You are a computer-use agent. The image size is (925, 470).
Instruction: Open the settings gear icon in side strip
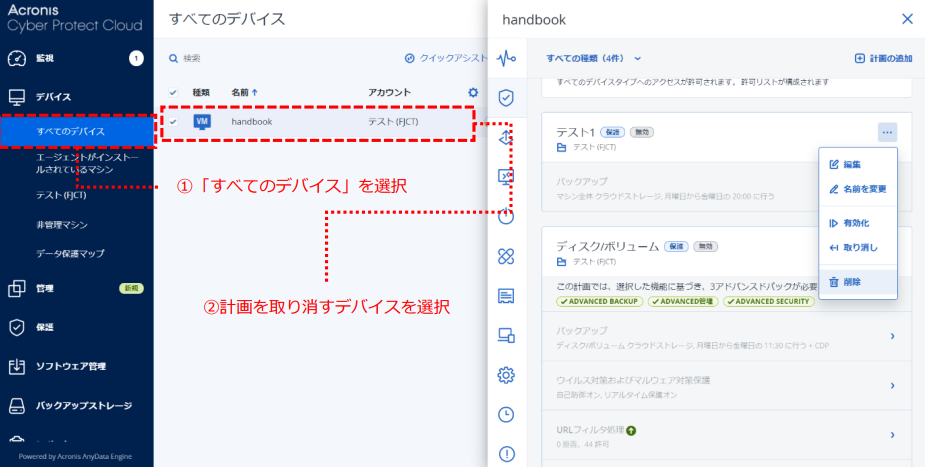[x=506, y=375]
